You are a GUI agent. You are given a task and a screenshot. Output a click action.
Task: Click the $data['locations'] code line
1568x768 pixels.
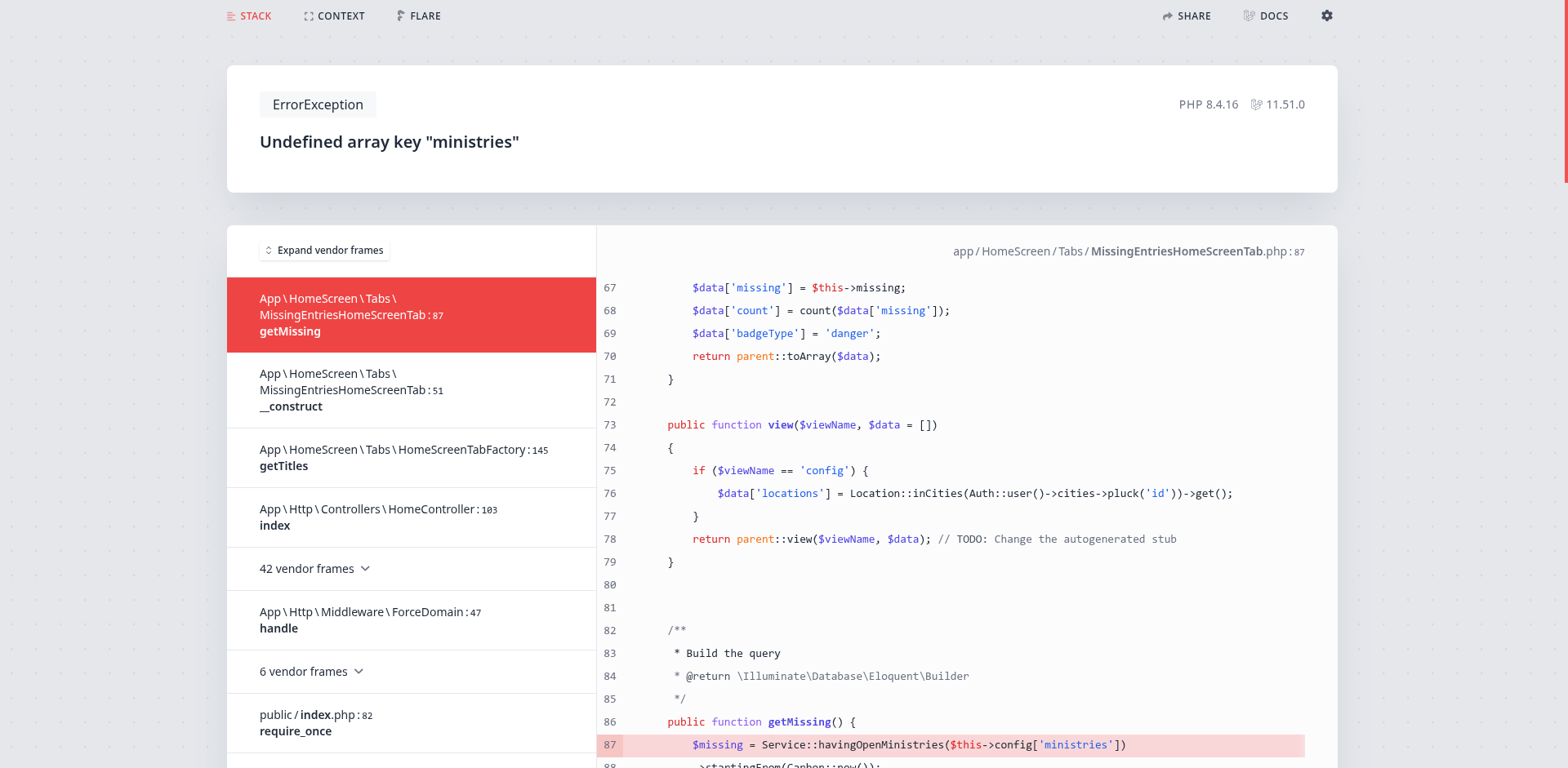coord(975,494)
